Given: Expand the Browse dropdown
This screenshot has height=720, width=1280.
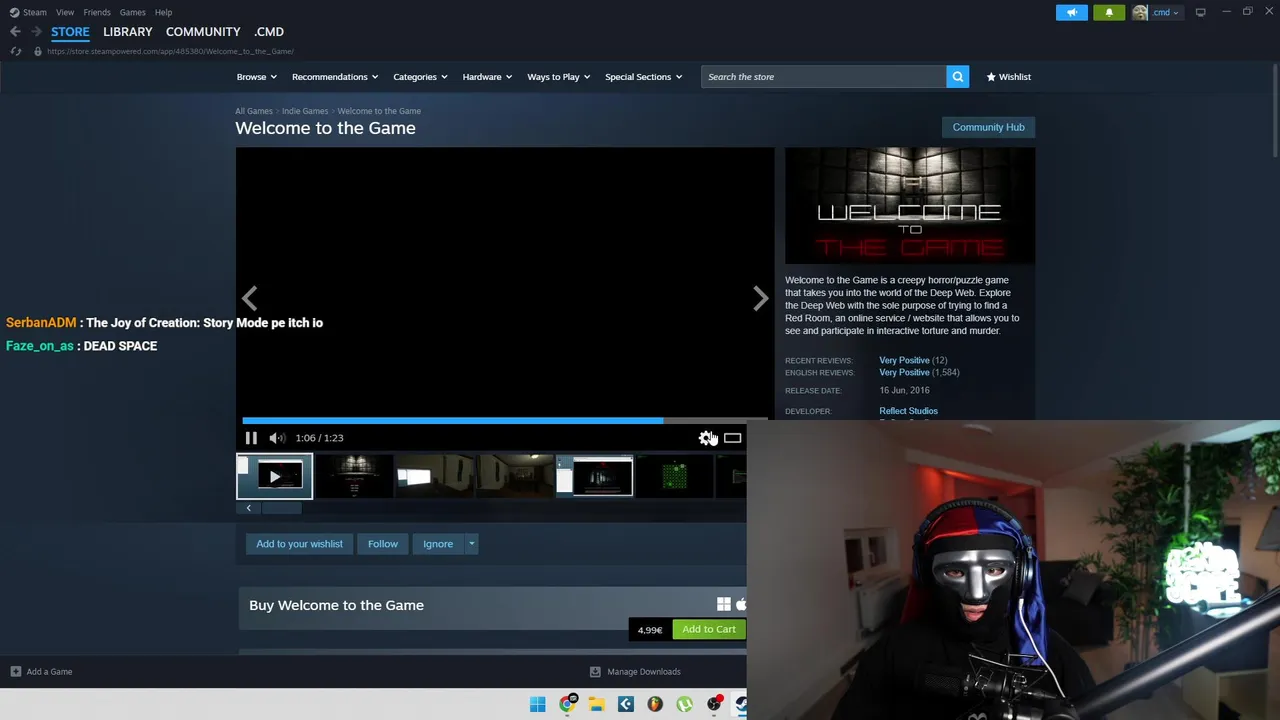Looking at the screenshot, I should (x=257, y=77).
